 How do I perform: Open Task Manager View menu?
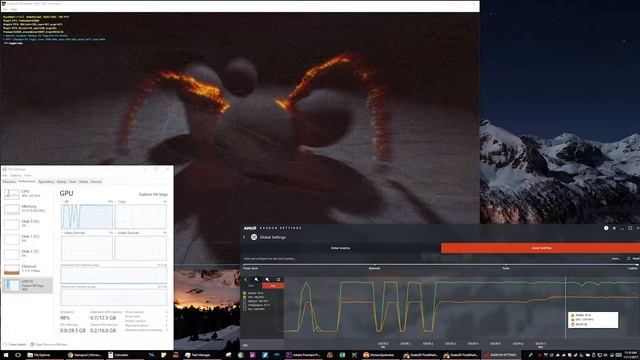coord(27,176)
